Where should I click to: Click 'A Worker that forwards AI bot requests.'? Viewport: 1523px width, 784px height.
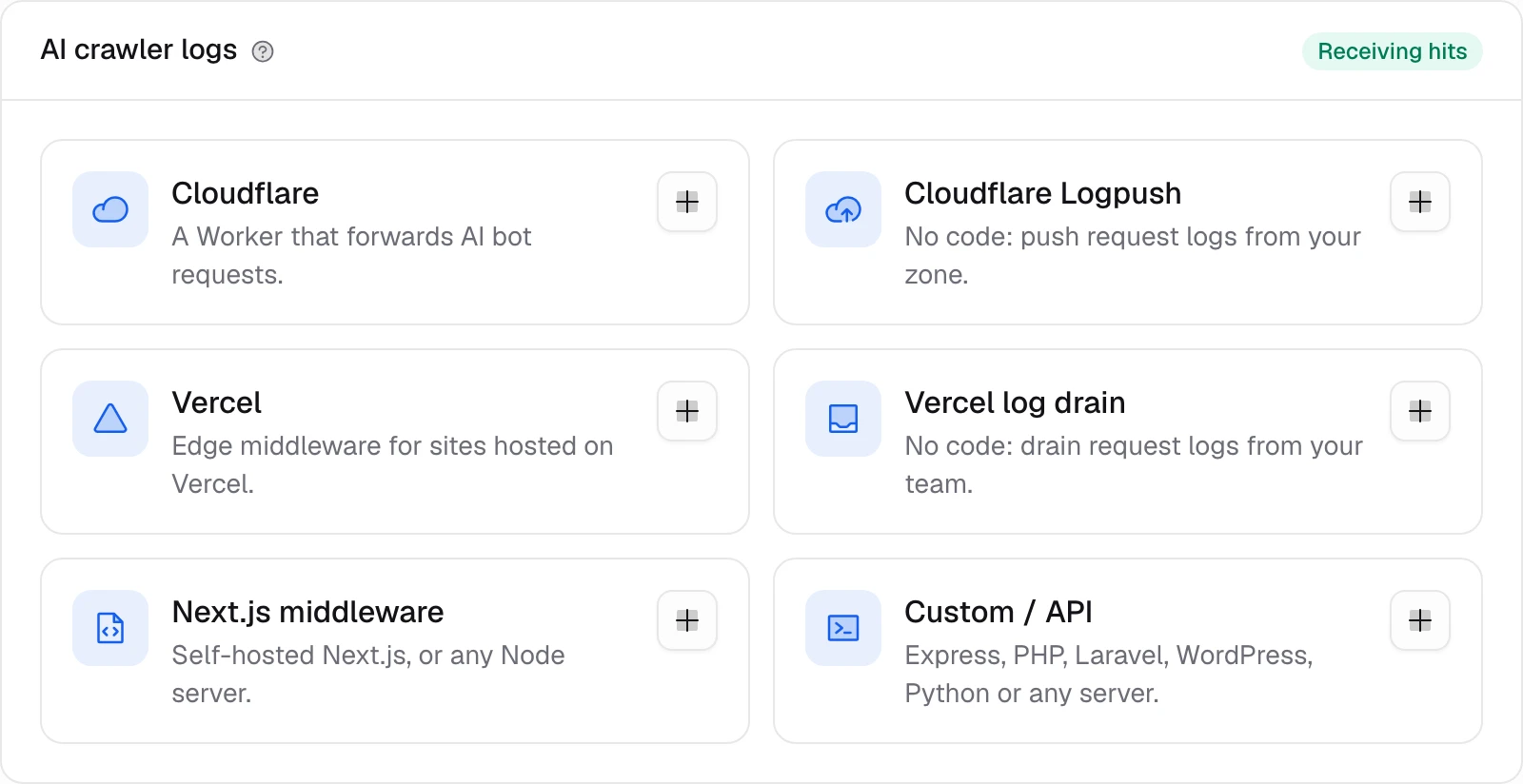pyautogui.click(x=352, y=255)
